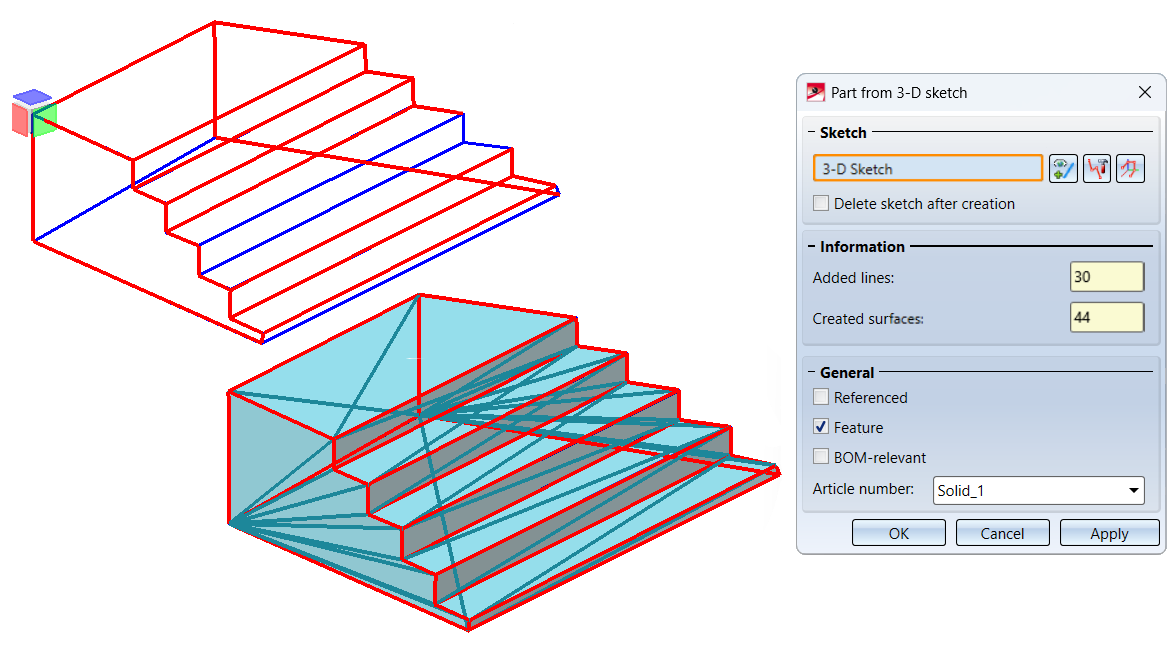Close the Part from 3-D sketch dialog
This screenshot has height=651, width=1168.
(x=1145, y=92)
